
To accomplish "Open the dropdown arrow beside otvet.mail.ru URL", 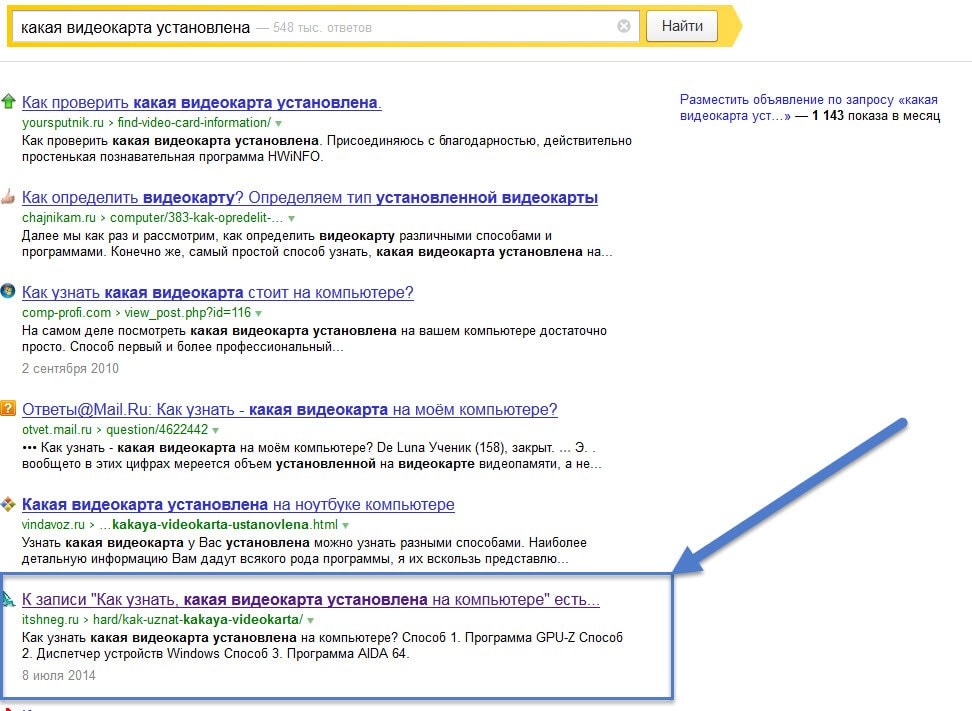I will pyautogui.click(x=216, y=430).
